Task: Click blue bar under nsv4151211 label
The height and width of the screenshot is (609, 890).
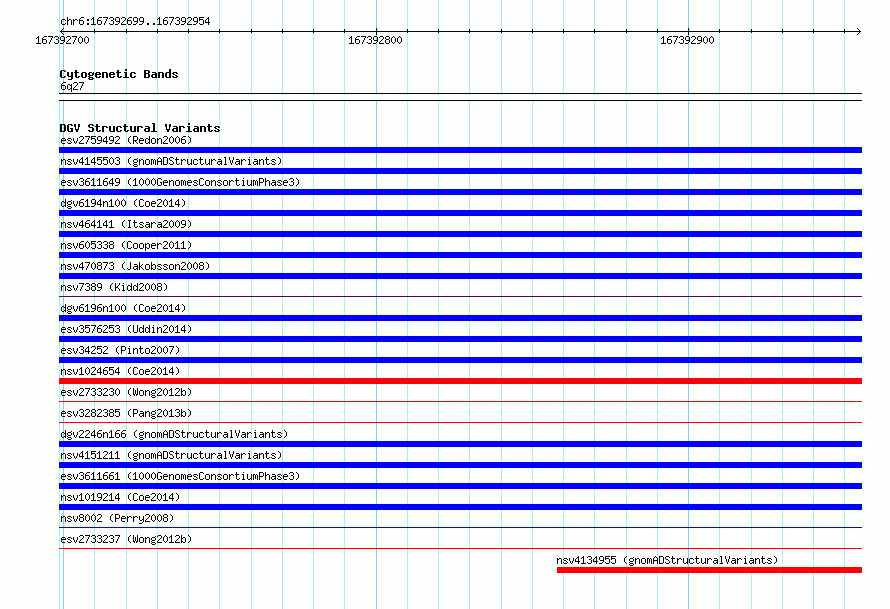Action: coord(460,465)
